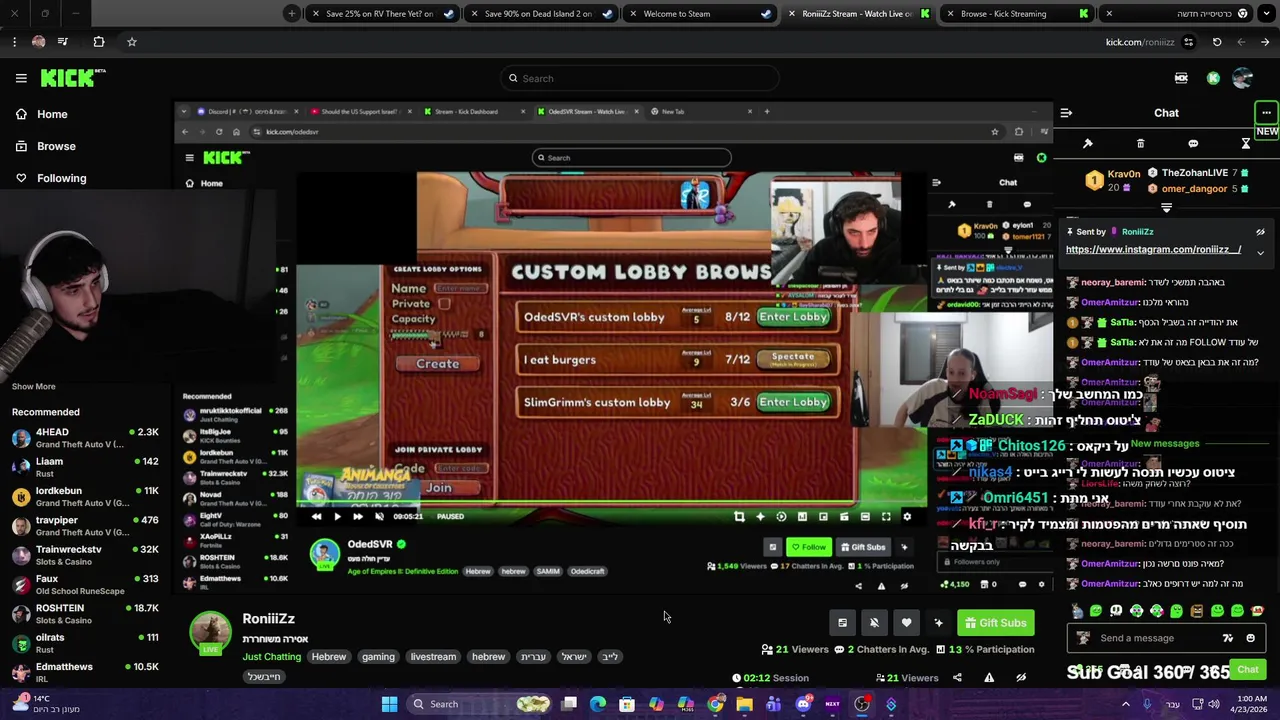Switch to Welcome to Steam tab
Screen dimensions: 1280x720
(x=700, y=14)
